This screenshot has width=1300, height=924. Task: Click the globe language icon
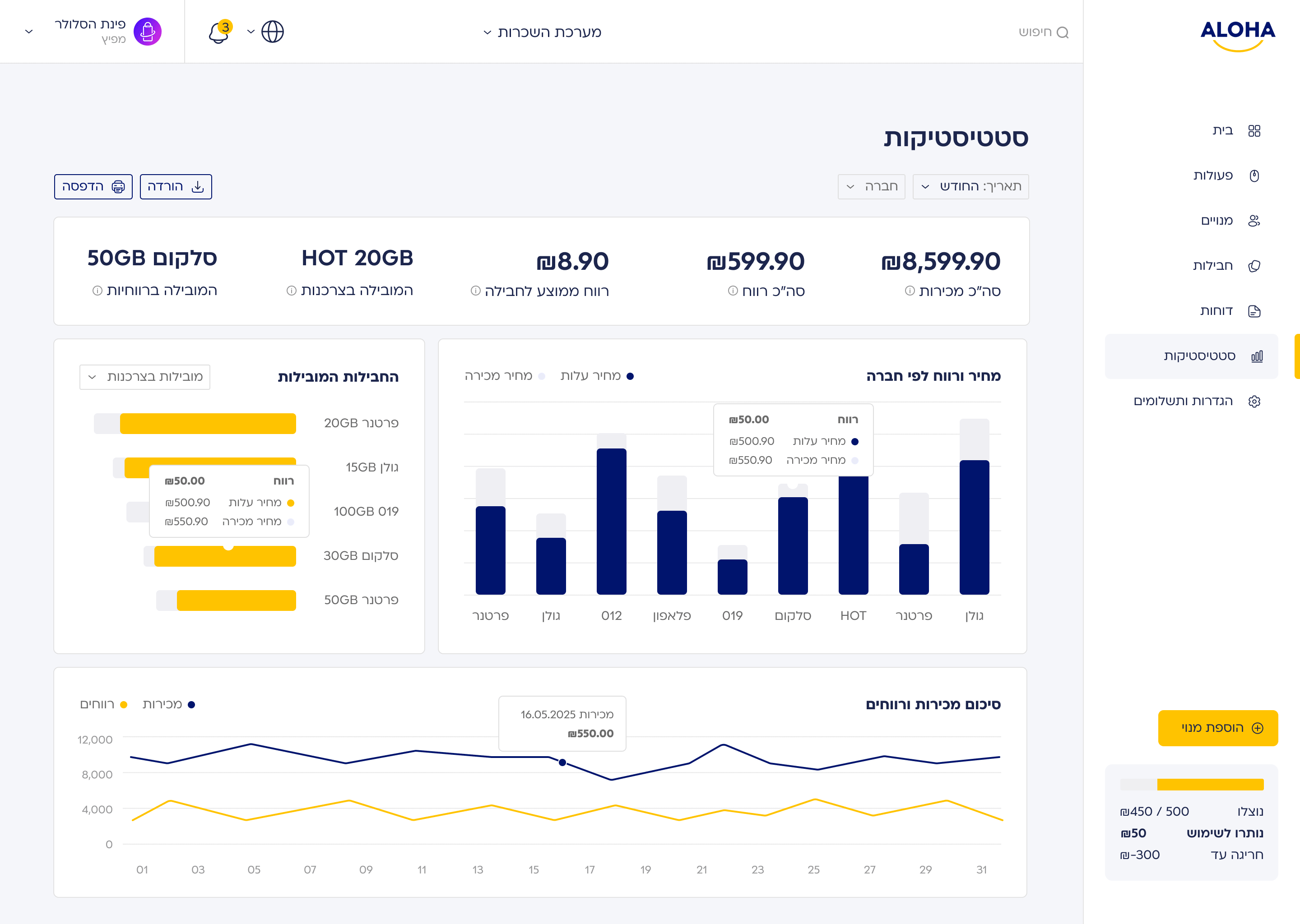(x=272, y=32)
